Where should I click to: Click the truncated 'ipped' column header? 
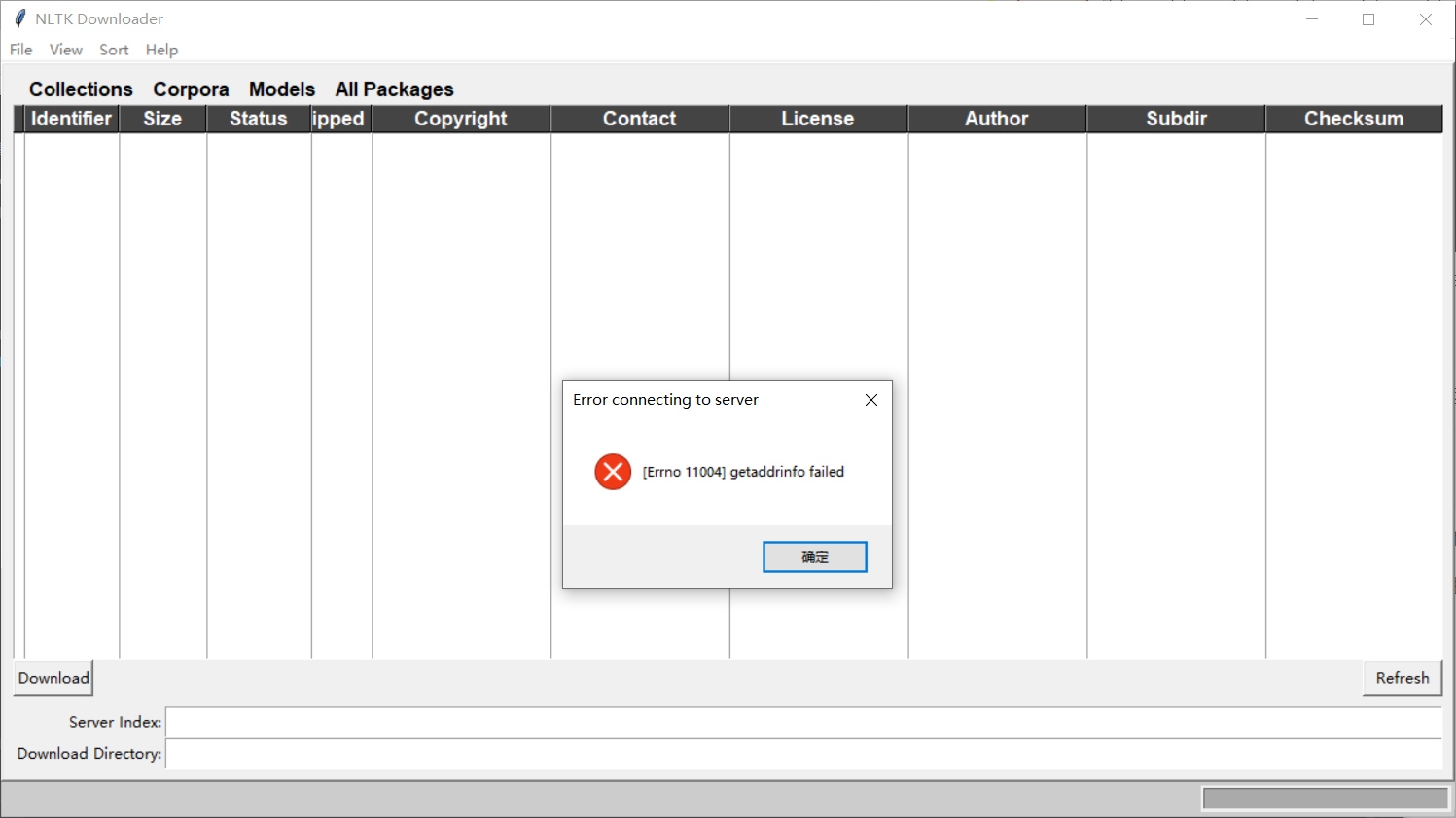(x=341, y=119)
